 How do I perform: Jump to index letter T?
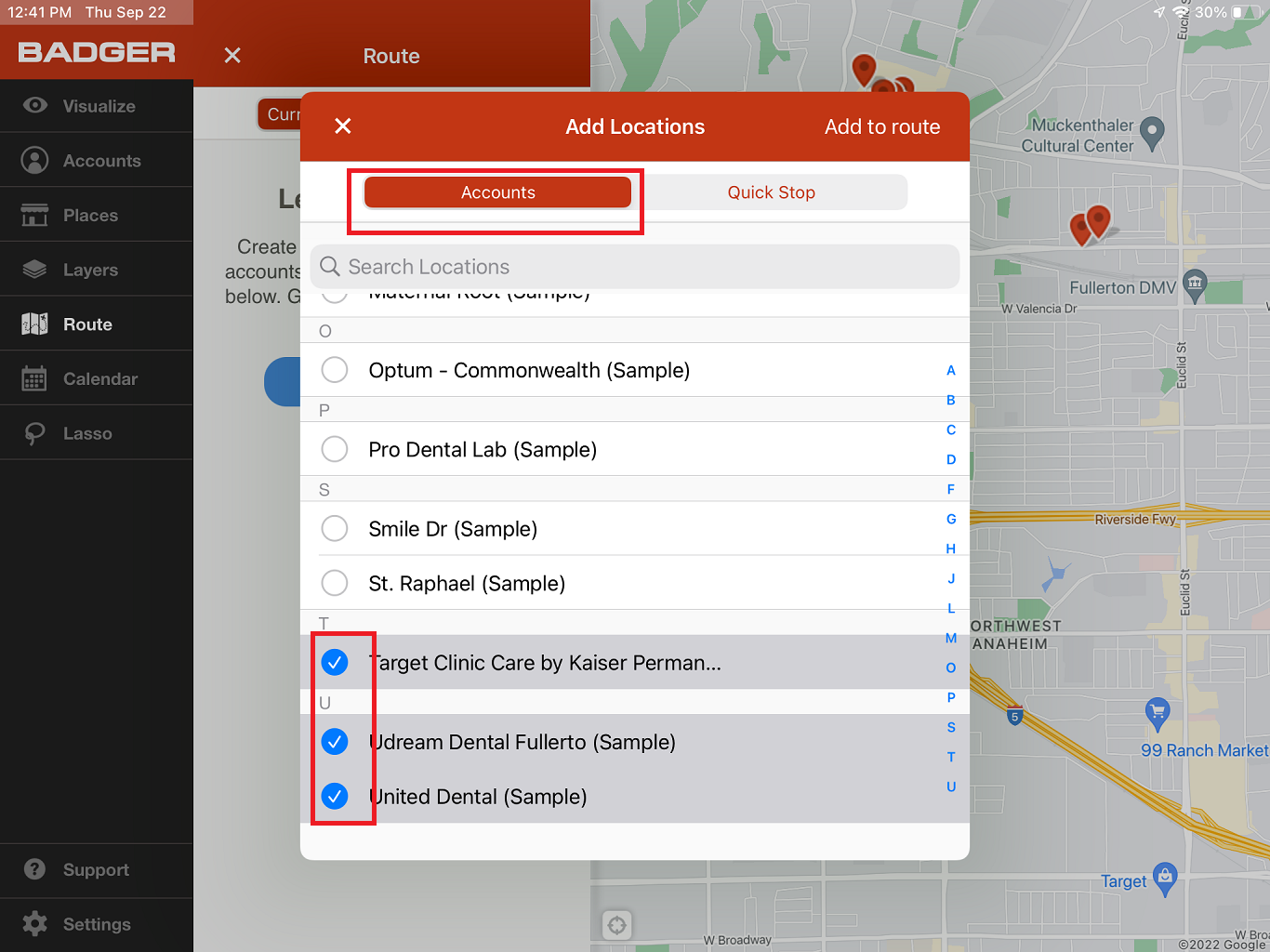point(951,757)
